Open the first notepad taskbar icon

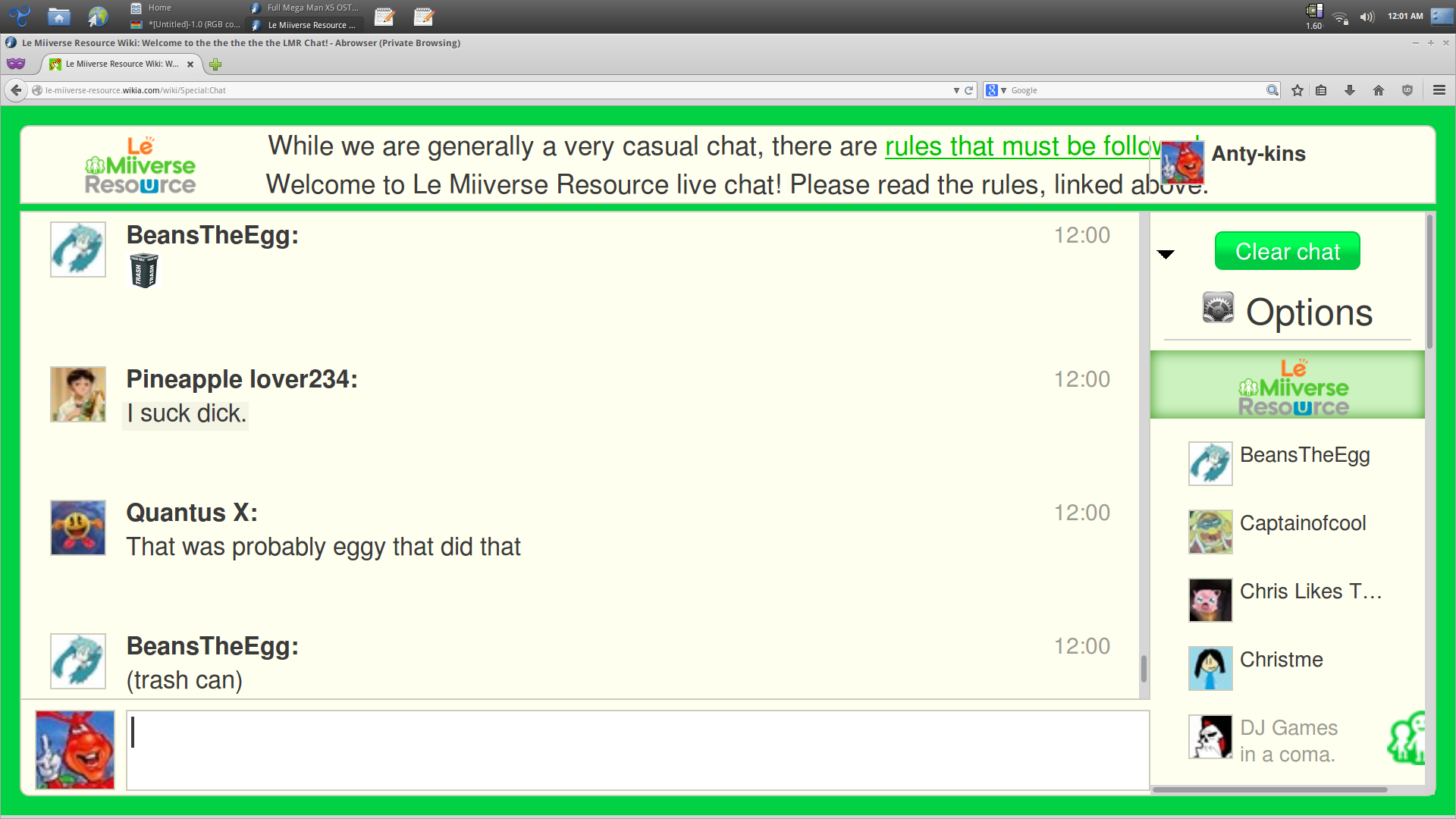coord(384,16)
